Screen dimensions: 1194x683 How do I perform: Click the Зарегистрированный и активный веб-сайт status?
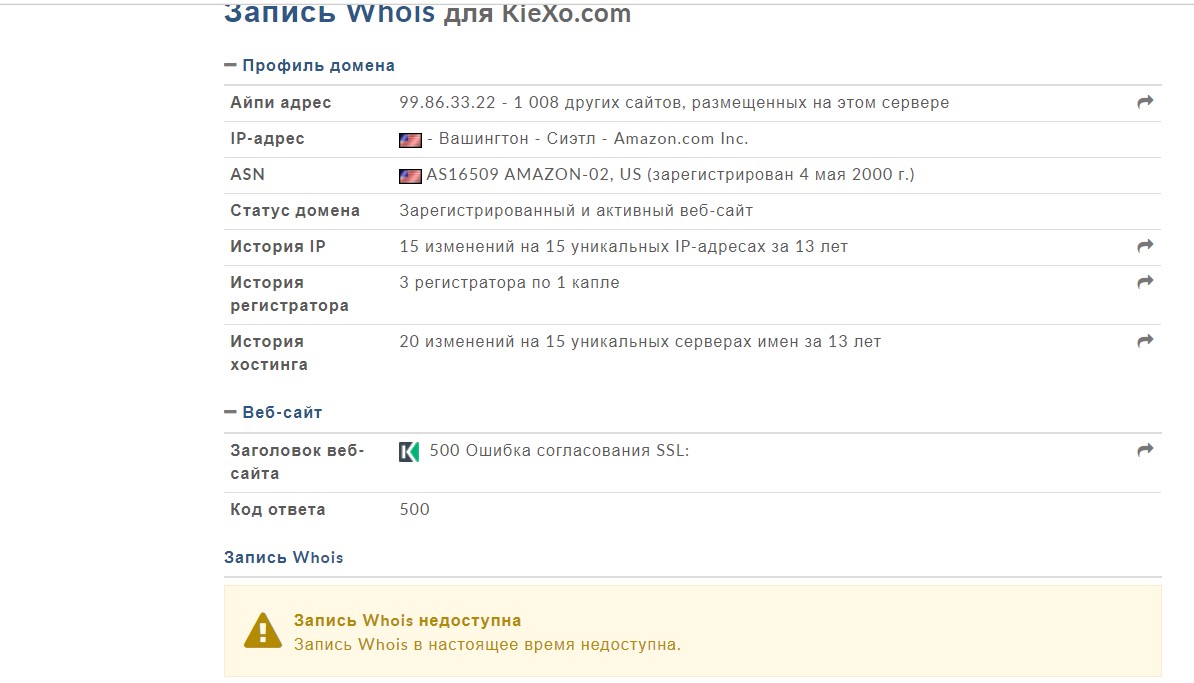(576, 211)
